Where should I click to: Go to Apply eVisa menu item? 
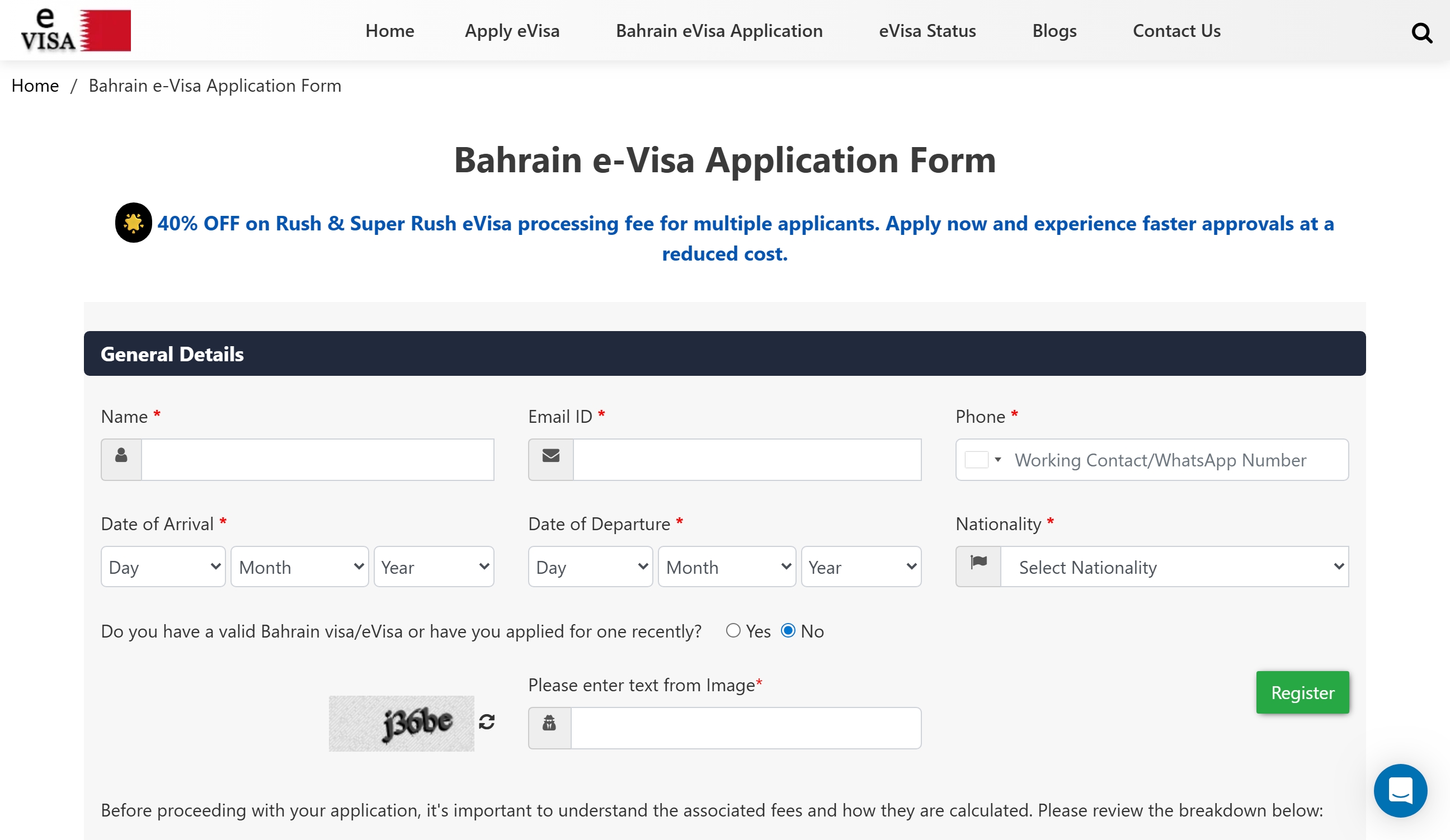point(512,31)
